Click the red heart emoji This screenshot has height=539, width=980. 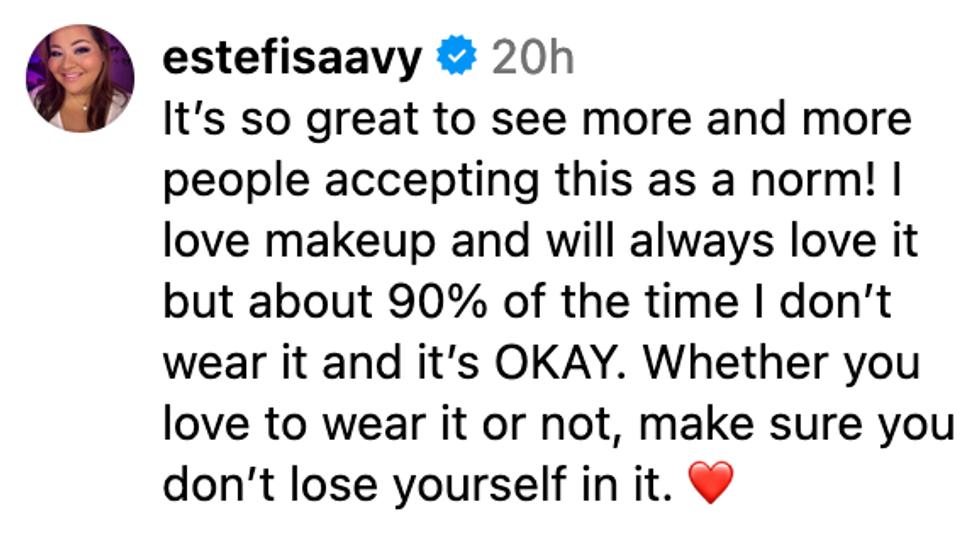click(x=712, y=484)
